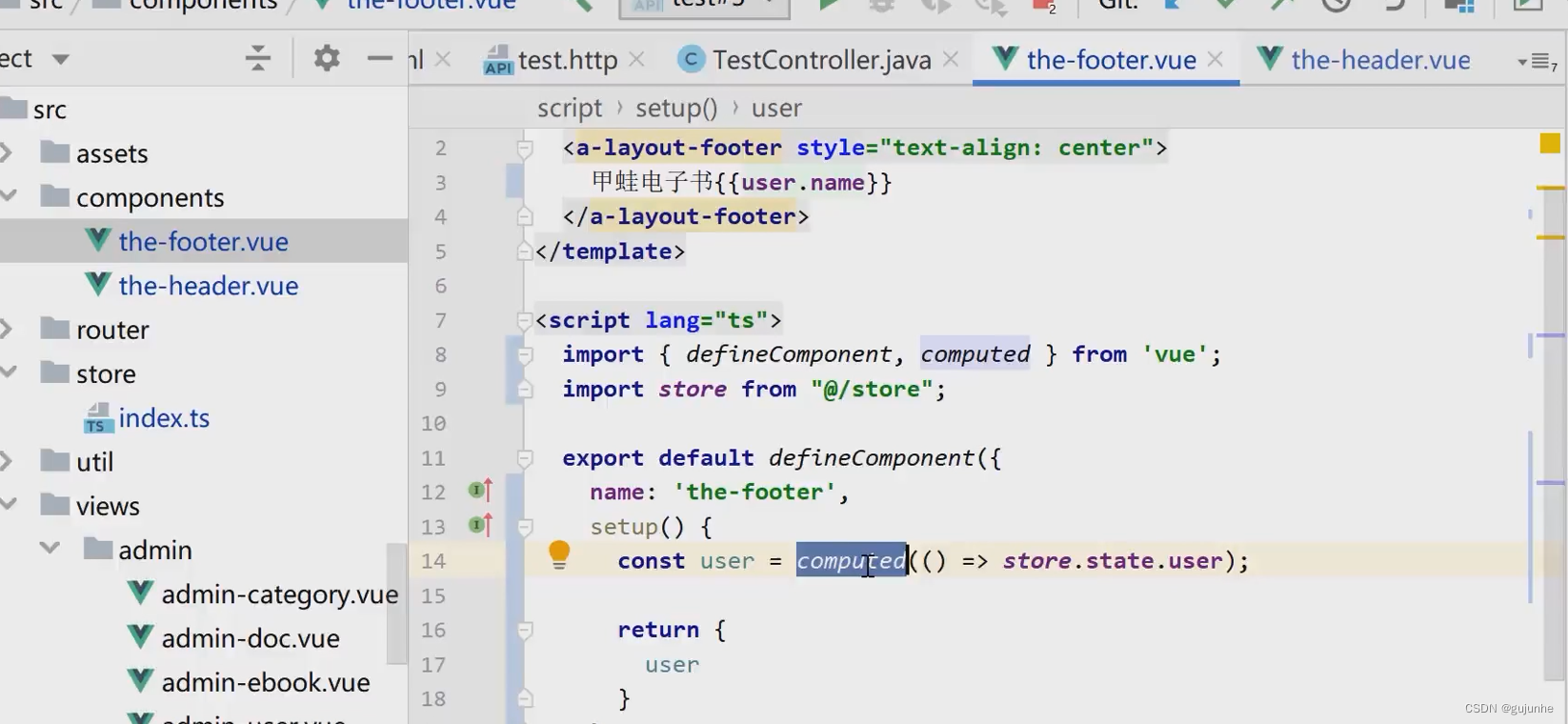Screen dimensions: 1568x724
Task: Hide the project tool window
Action: pos(380,58)
